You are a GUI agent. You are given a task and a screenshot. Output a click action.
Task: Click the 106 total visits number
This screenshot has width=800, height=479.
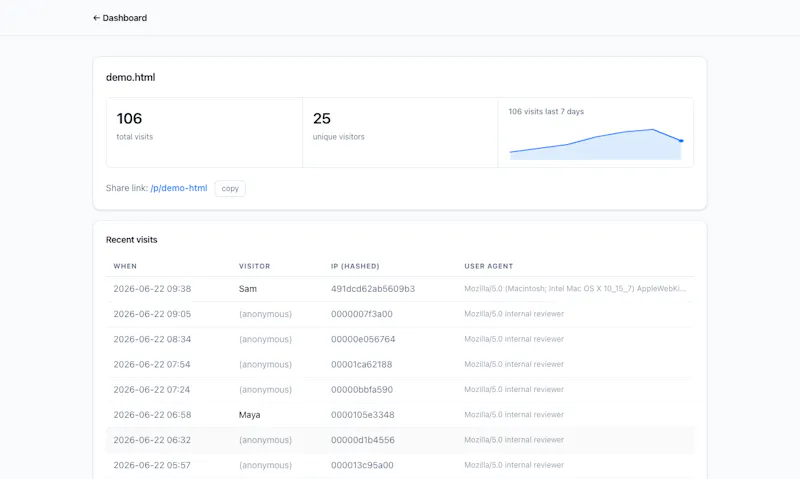point(129,118)
